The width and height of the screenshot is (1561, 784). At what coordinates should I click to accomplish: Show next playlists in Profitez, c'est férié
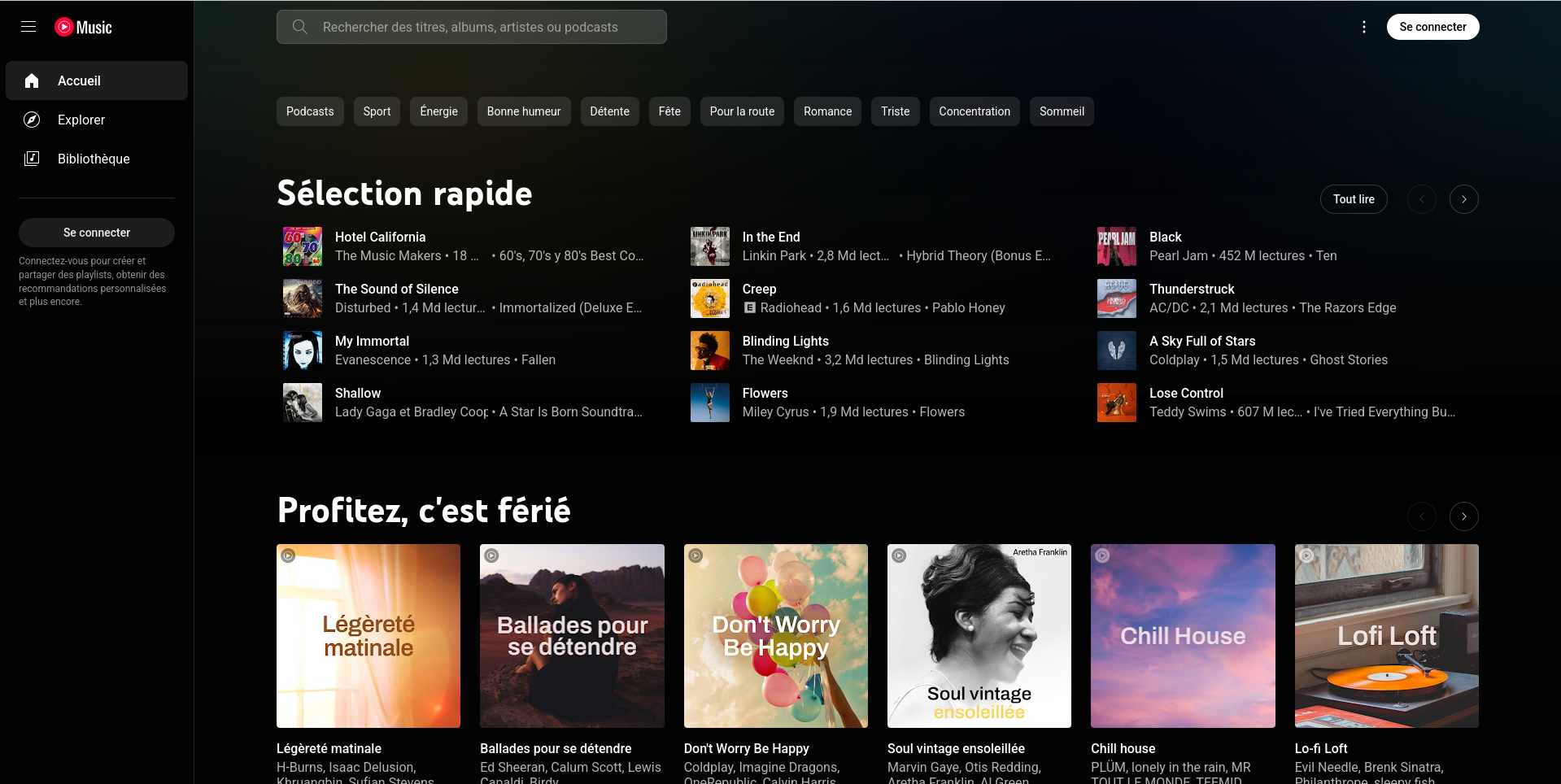tap(1463, 516)
